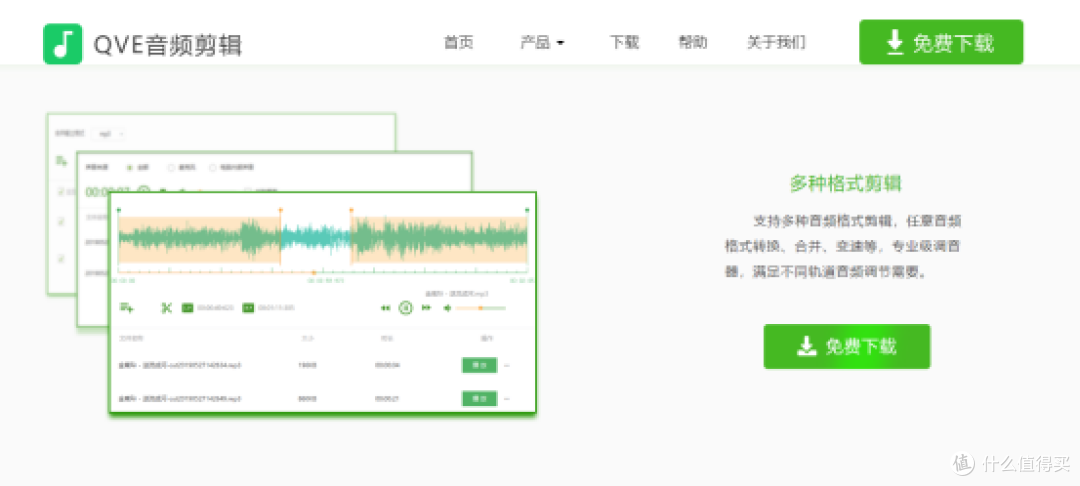Open the 关于我们 navigation item

point(776,43)
